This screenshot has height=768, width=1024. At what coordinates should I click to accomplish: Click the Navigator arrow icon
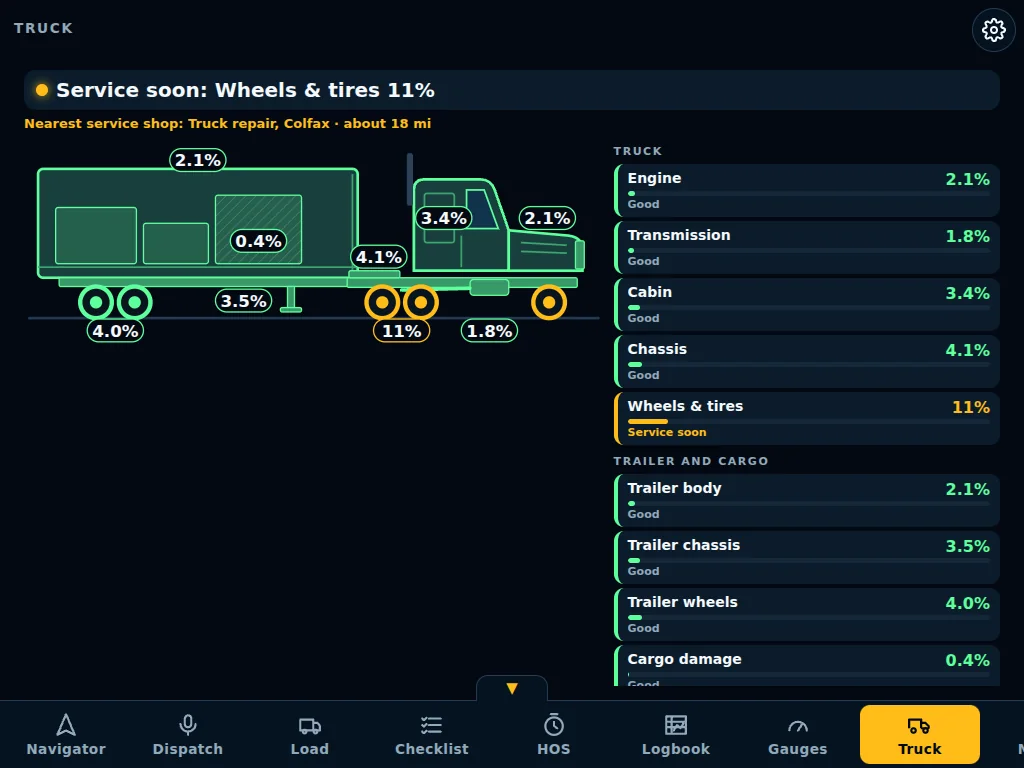pos(66,725)
